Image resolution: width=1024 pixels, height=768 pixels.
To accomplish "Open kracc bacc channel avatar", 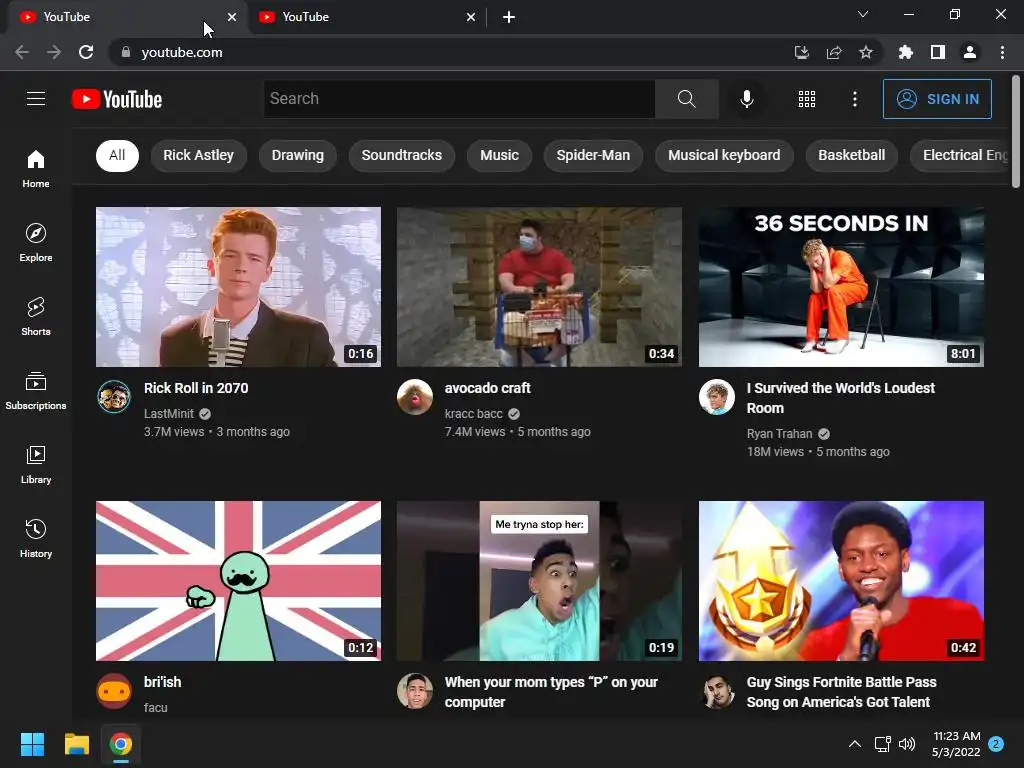I will (x=415, y=396).
